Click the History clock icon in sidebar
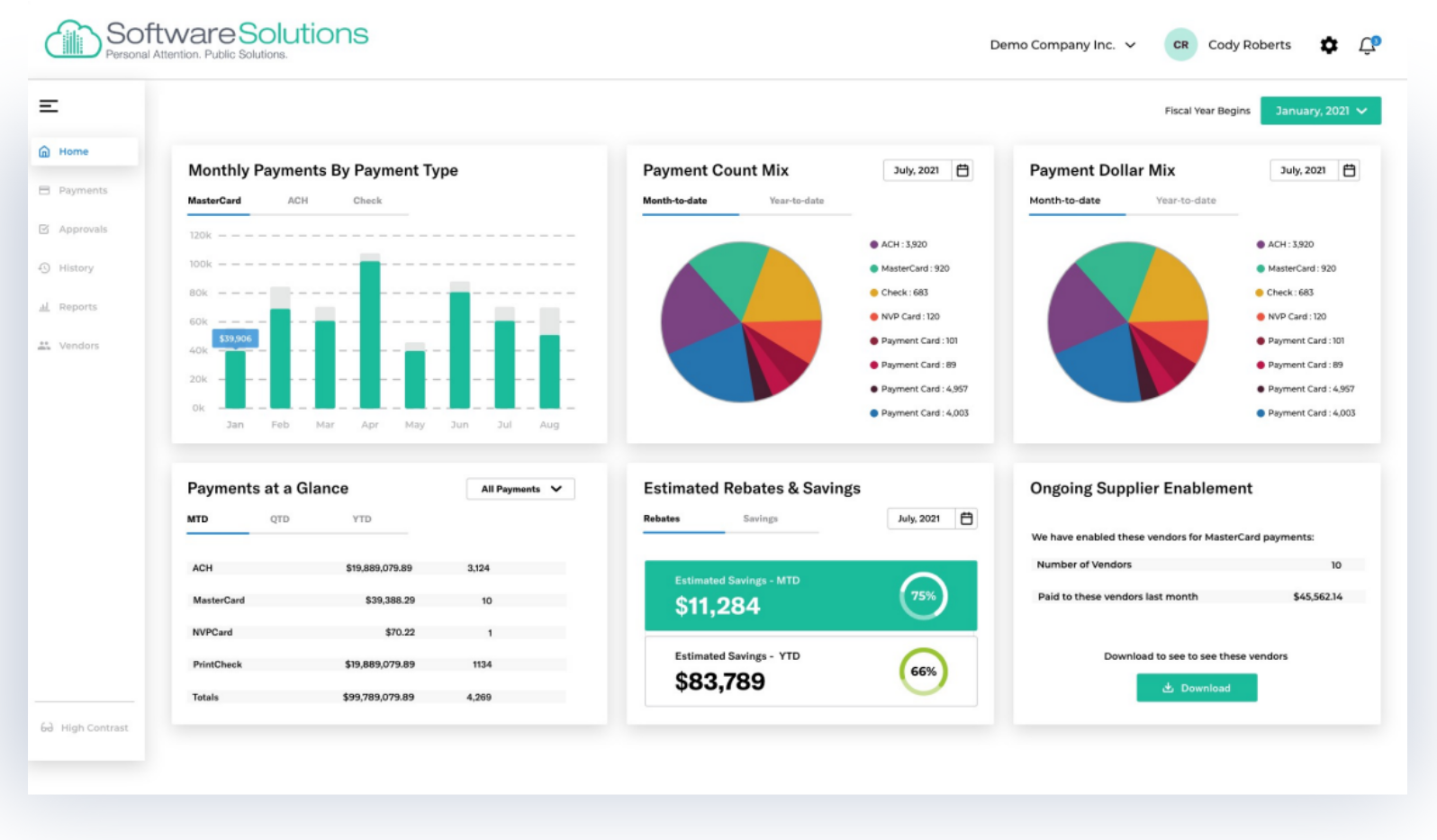The image size is (1437, 840). (x=44, y=267)
